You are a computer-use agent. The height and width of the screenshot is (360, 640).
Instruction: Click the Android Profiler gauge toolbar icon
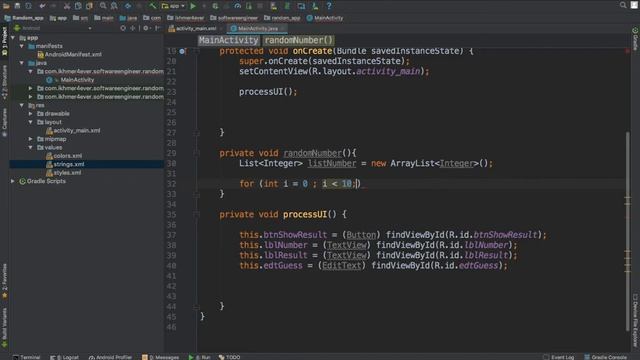click(238, 6)
